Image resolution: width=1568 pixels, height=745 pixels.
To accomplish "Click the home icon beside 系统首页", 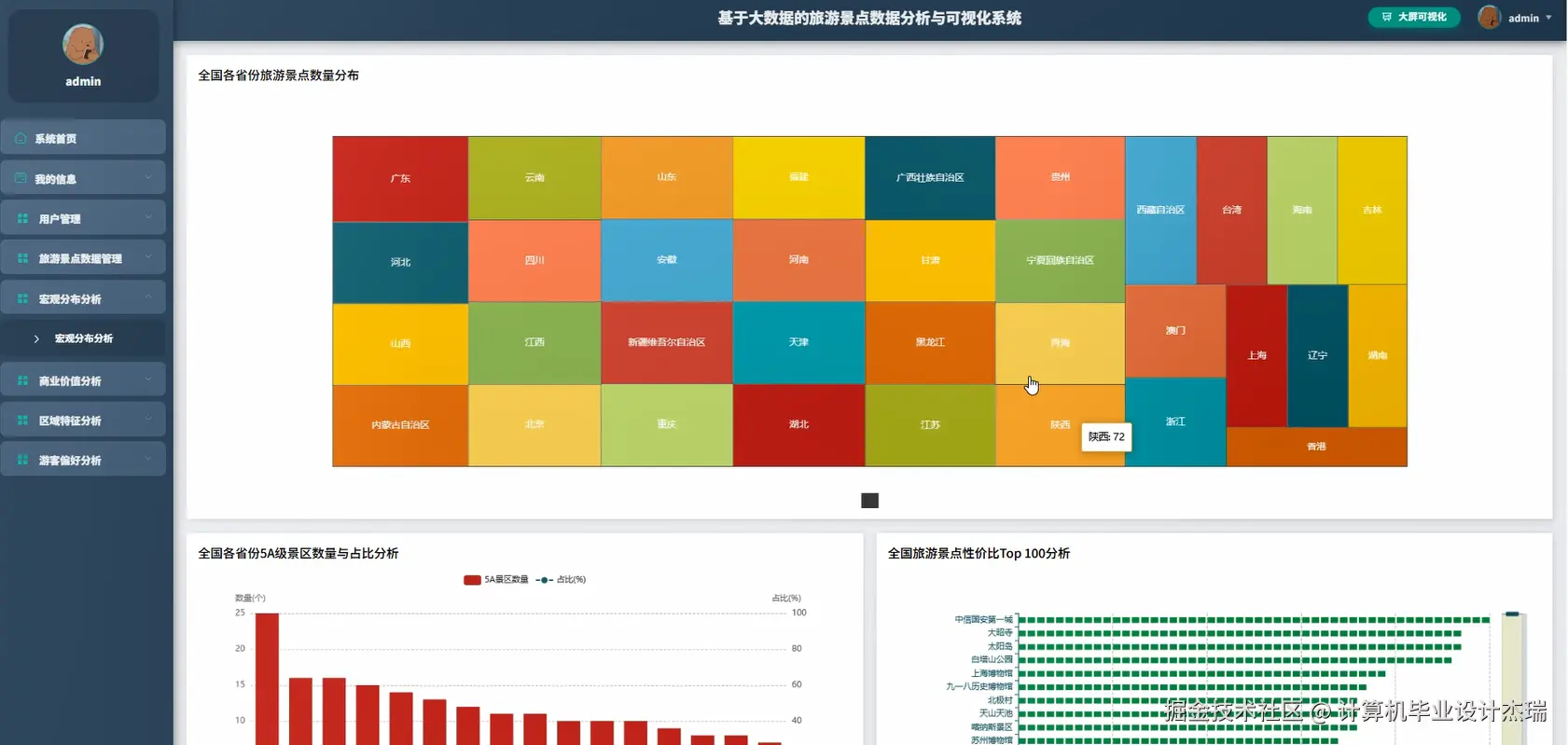I will tap(21, 138).
